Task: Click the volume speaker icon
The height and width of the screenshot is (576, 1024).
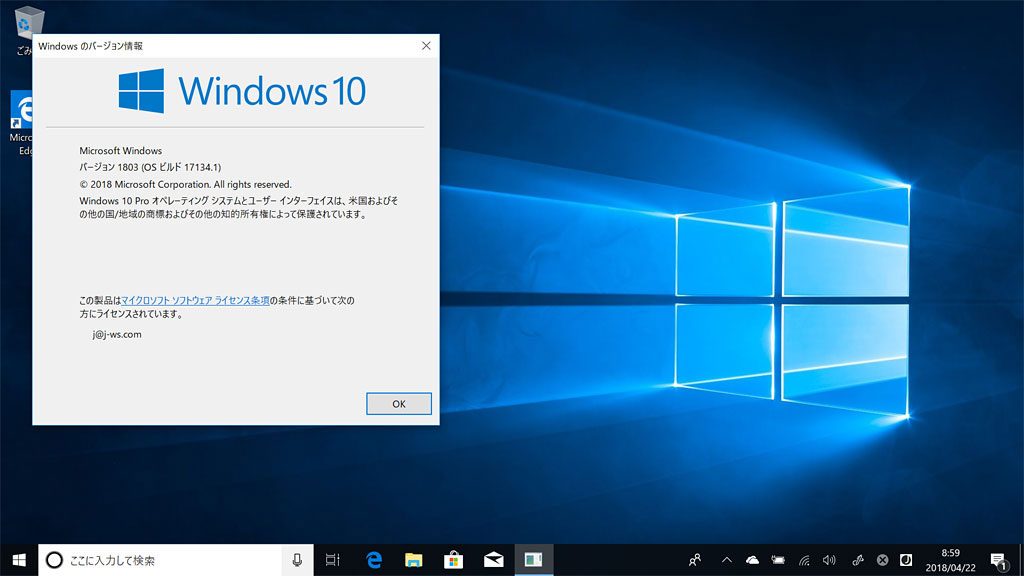Action: (x=829, y=560)
